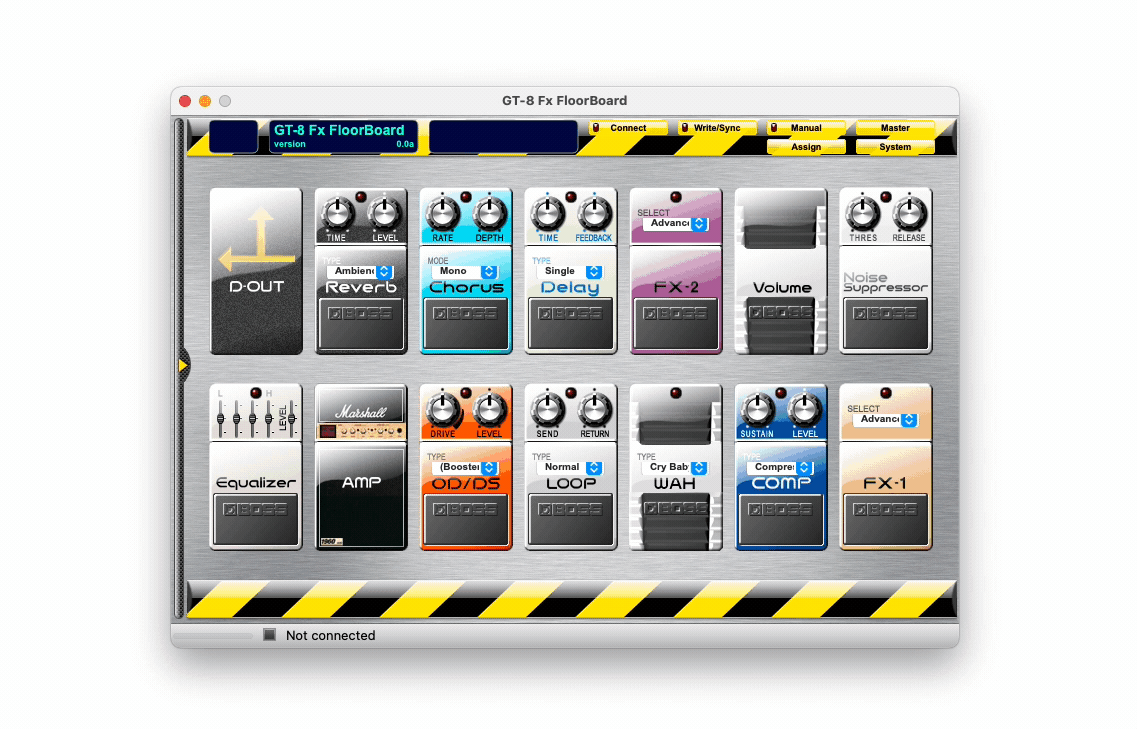Expand the side panel yellow arrow
Viewport: 1137px width, 729px height.
pos(183,365)
